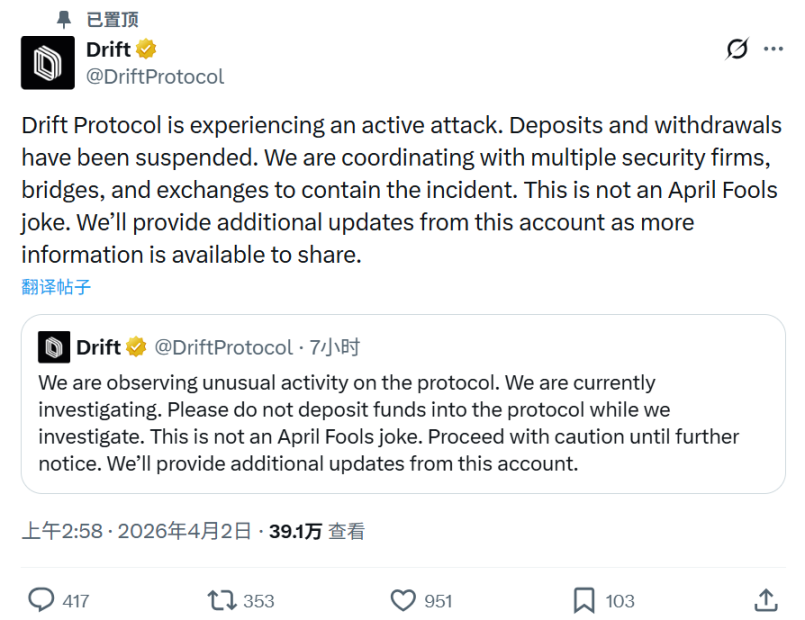
Task: Click the share upload icon
Action: [765, 600]
